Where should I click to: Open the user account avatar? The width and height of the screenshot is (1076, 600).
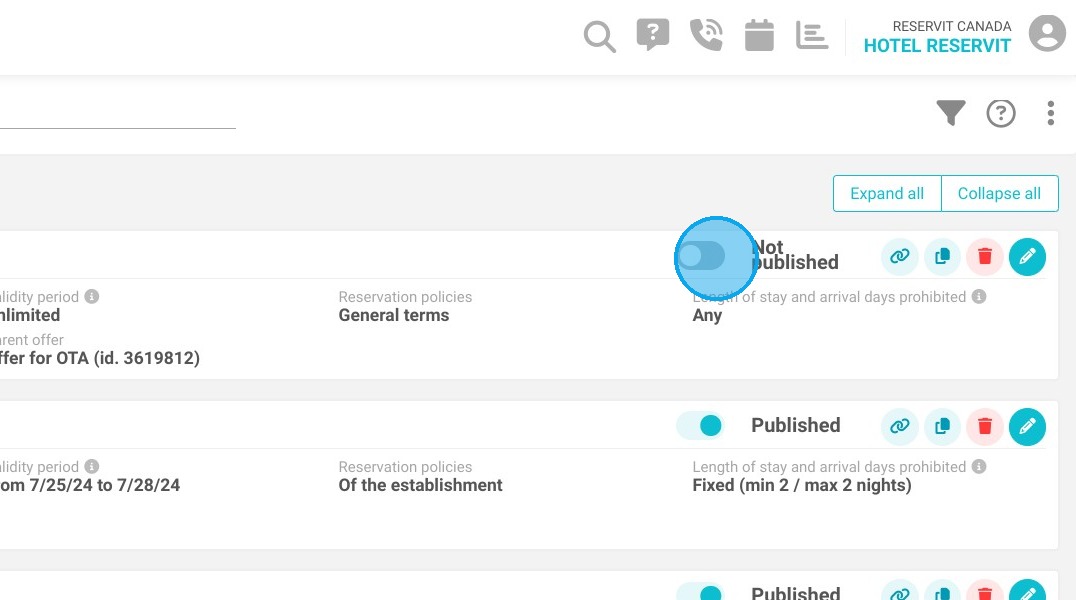1047,33
